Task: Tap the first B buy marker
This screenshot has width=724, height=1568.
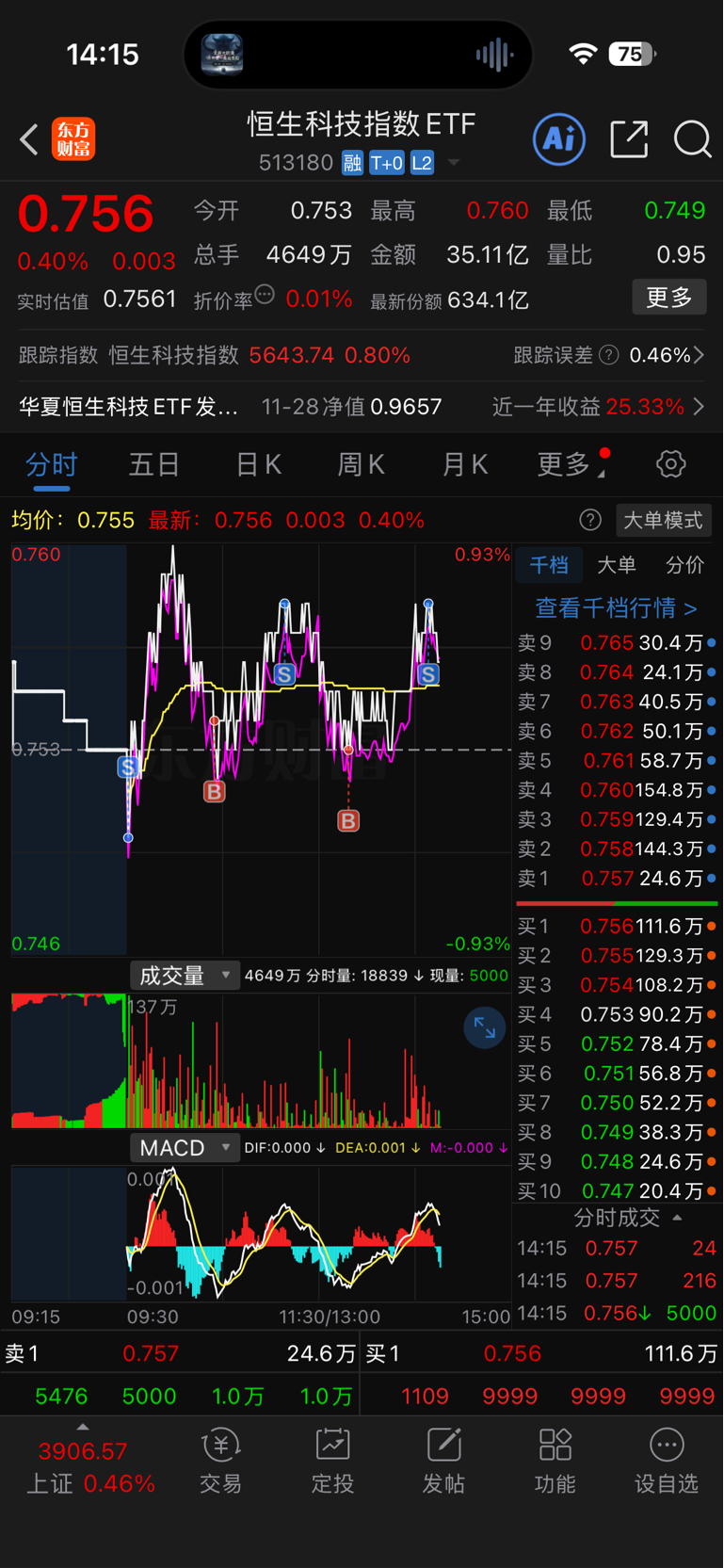Action: coord(215,791)
